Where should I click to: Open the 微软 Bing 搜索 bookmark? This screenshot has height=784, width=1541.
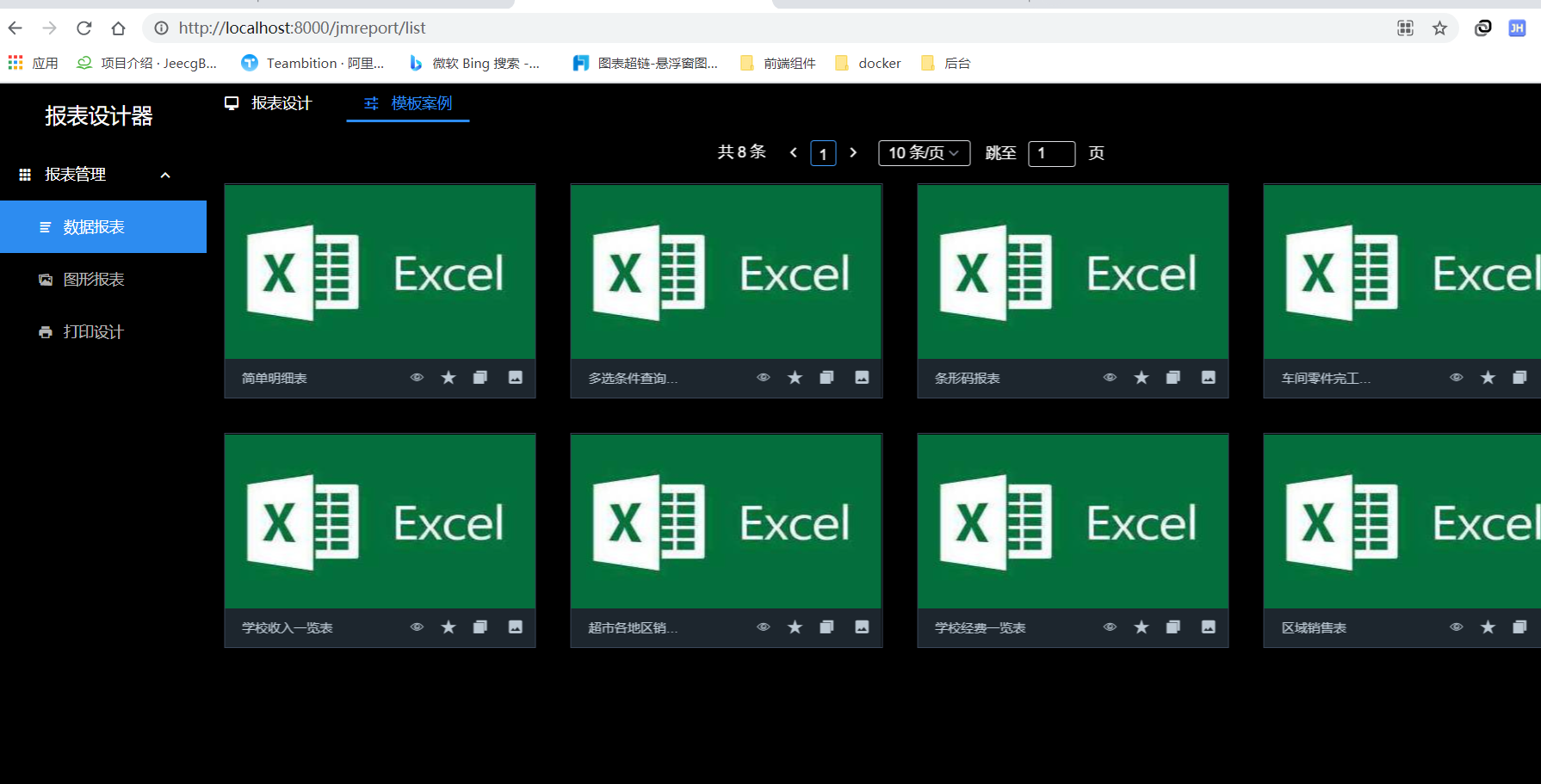(474, 63)
